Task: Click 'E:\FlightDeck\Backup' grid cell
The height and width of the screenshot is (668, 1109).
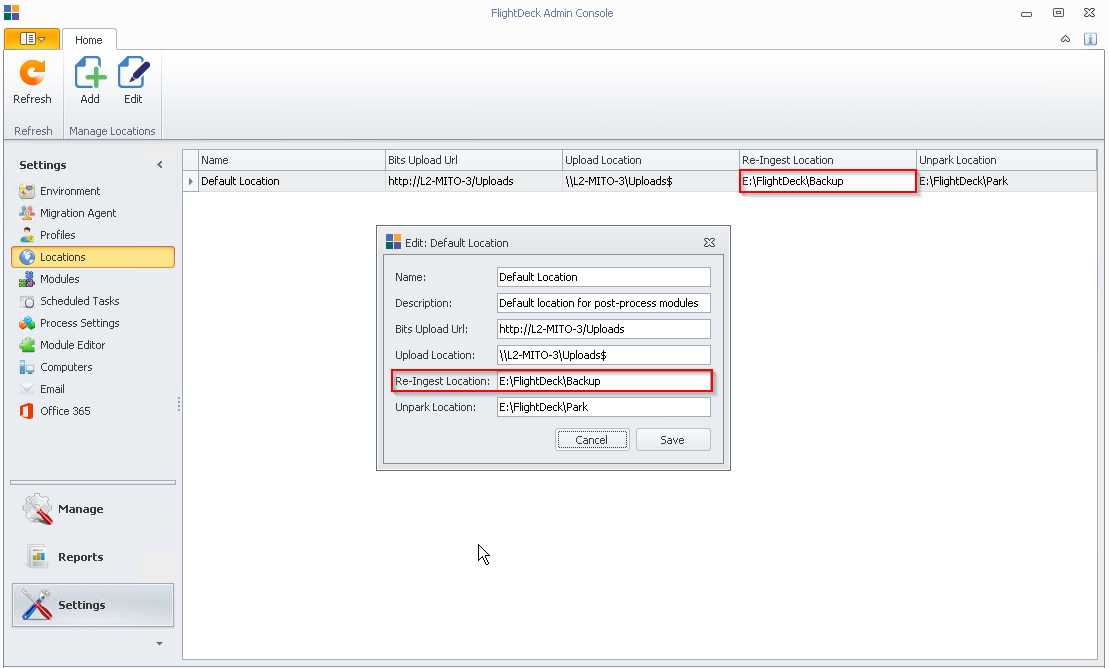Action: (828, 181)
